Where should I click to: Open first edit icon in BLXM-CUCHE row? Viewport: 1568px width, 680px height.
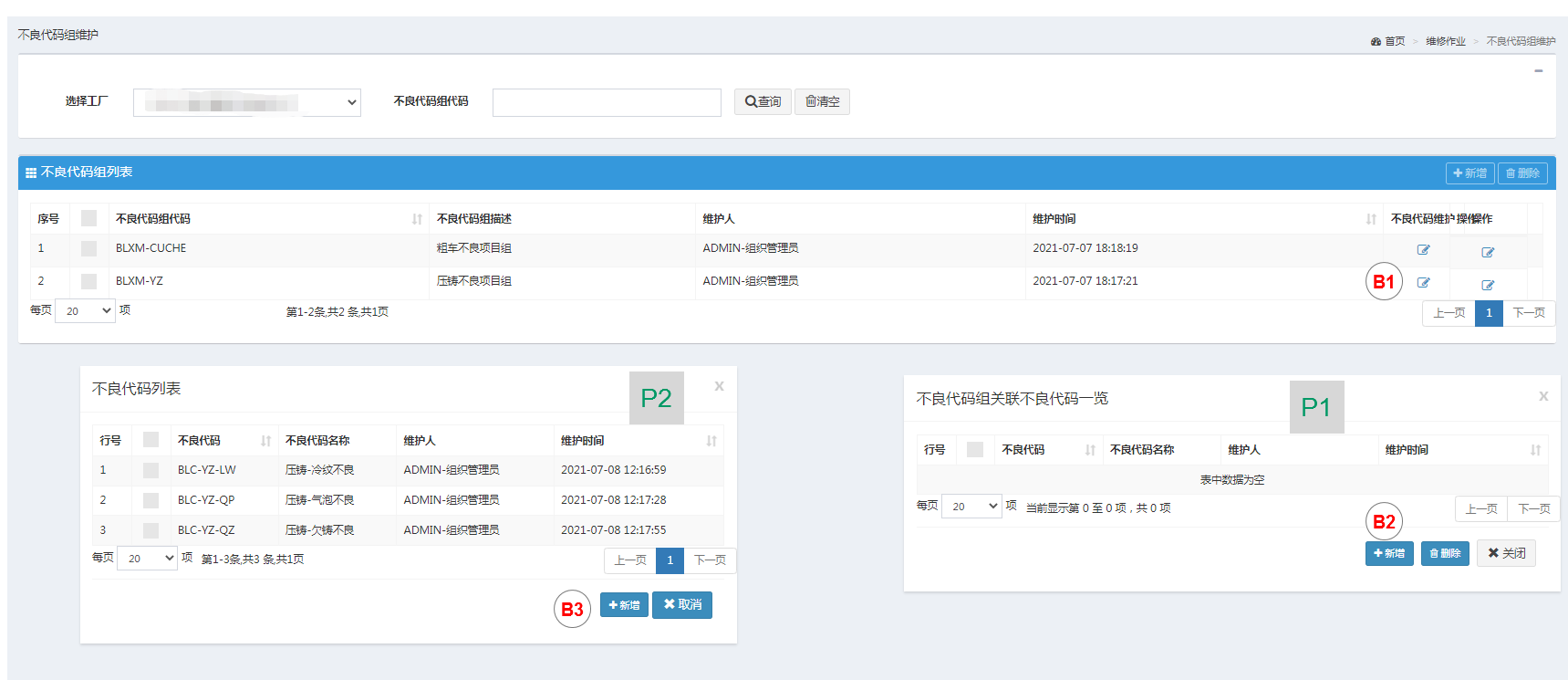[1423, 250]
